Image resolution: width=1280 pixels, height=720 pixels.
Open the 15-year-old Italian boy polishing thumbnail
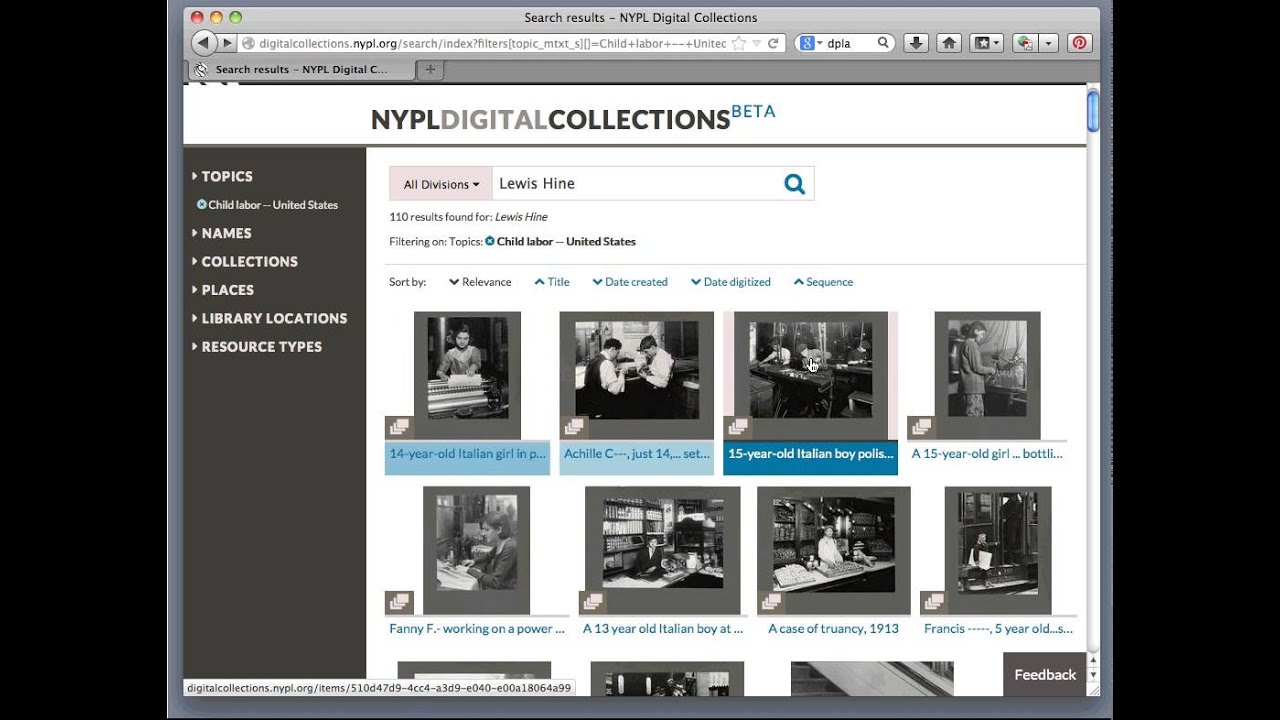click(x=810, y=375)
